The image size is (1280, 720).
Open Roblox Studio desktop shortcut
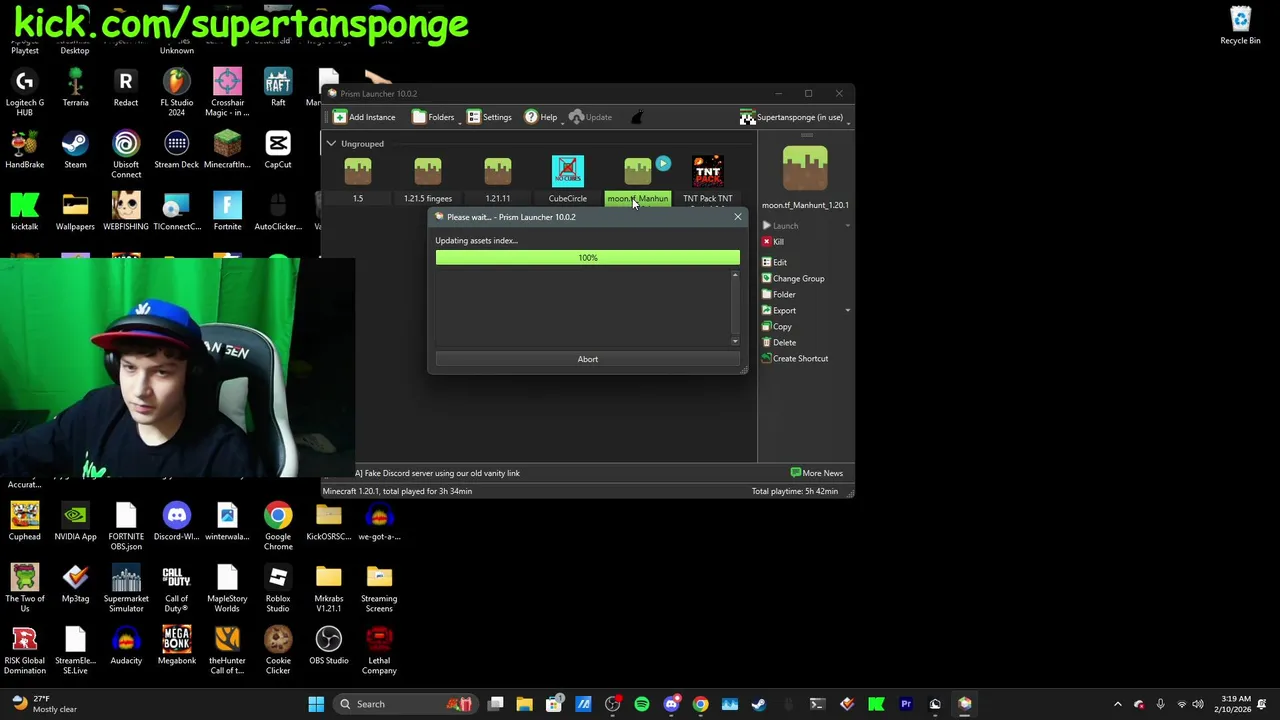click(278, 588)
